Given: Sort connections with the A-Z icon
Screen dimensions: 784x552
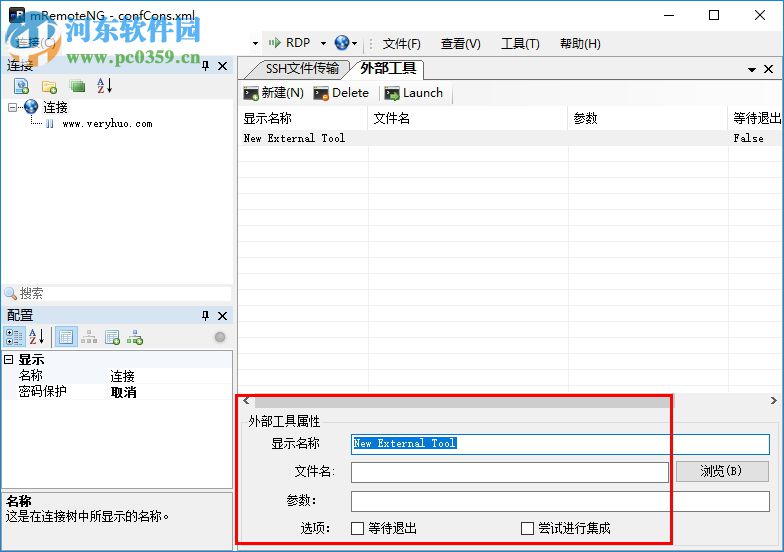Looking at the screenshot, I should click(x=104, y=86).
